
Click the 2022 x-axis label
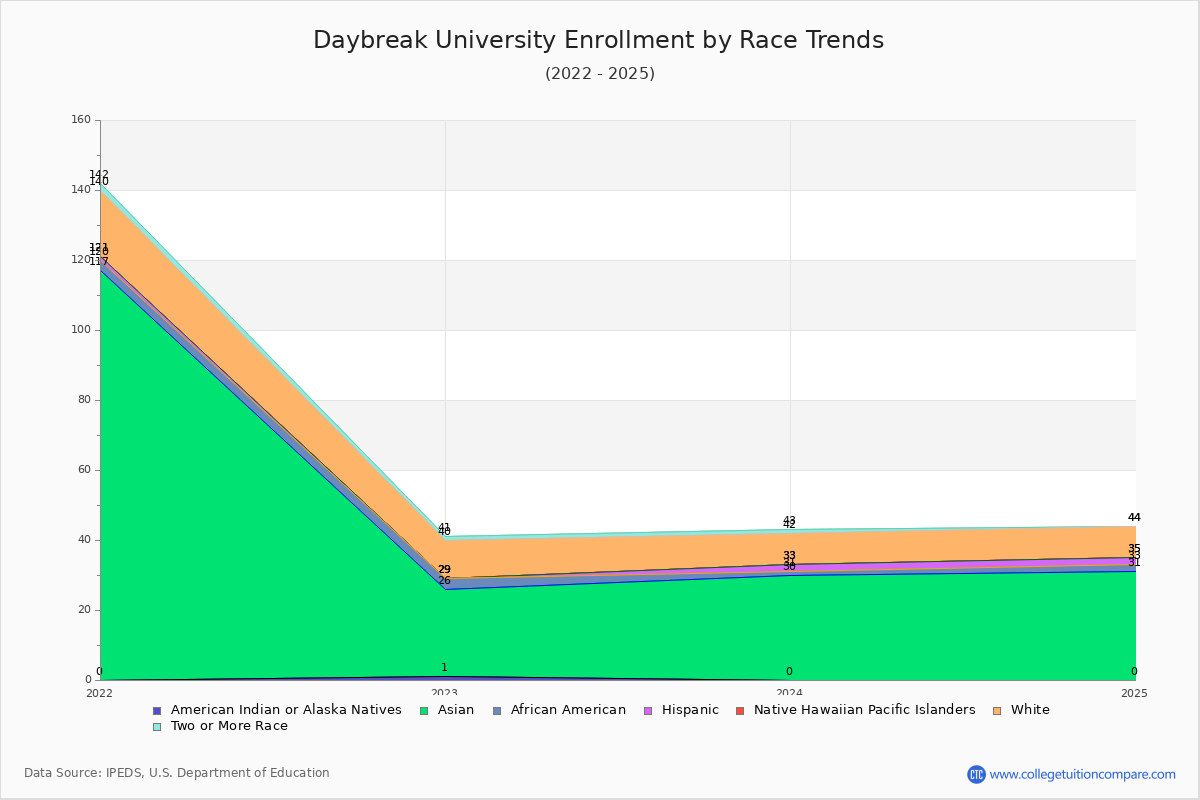100,693
